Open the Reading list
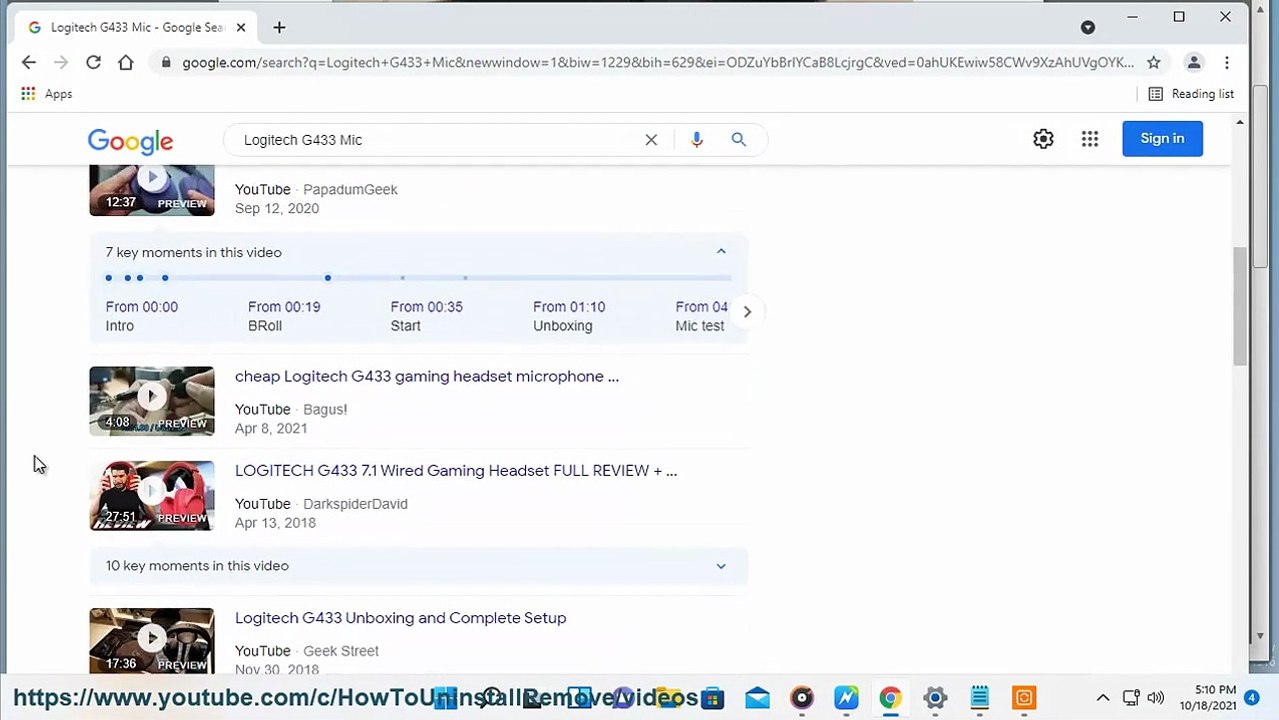The width and height of the screenshot is (1279, 720). 1191,94
